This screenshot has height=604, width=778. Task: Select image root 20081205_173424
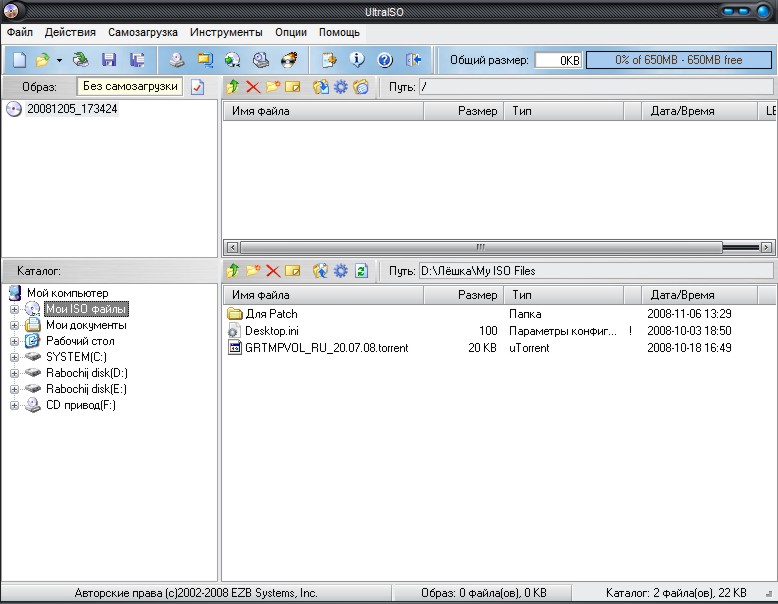(72, 109)
